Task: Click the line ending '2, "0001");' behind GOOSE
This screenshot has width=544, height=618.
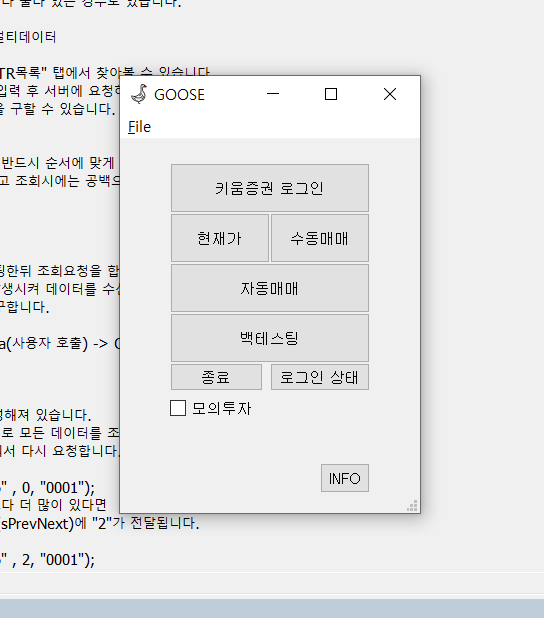Action: pyautogui.click(x=47, y=560)
